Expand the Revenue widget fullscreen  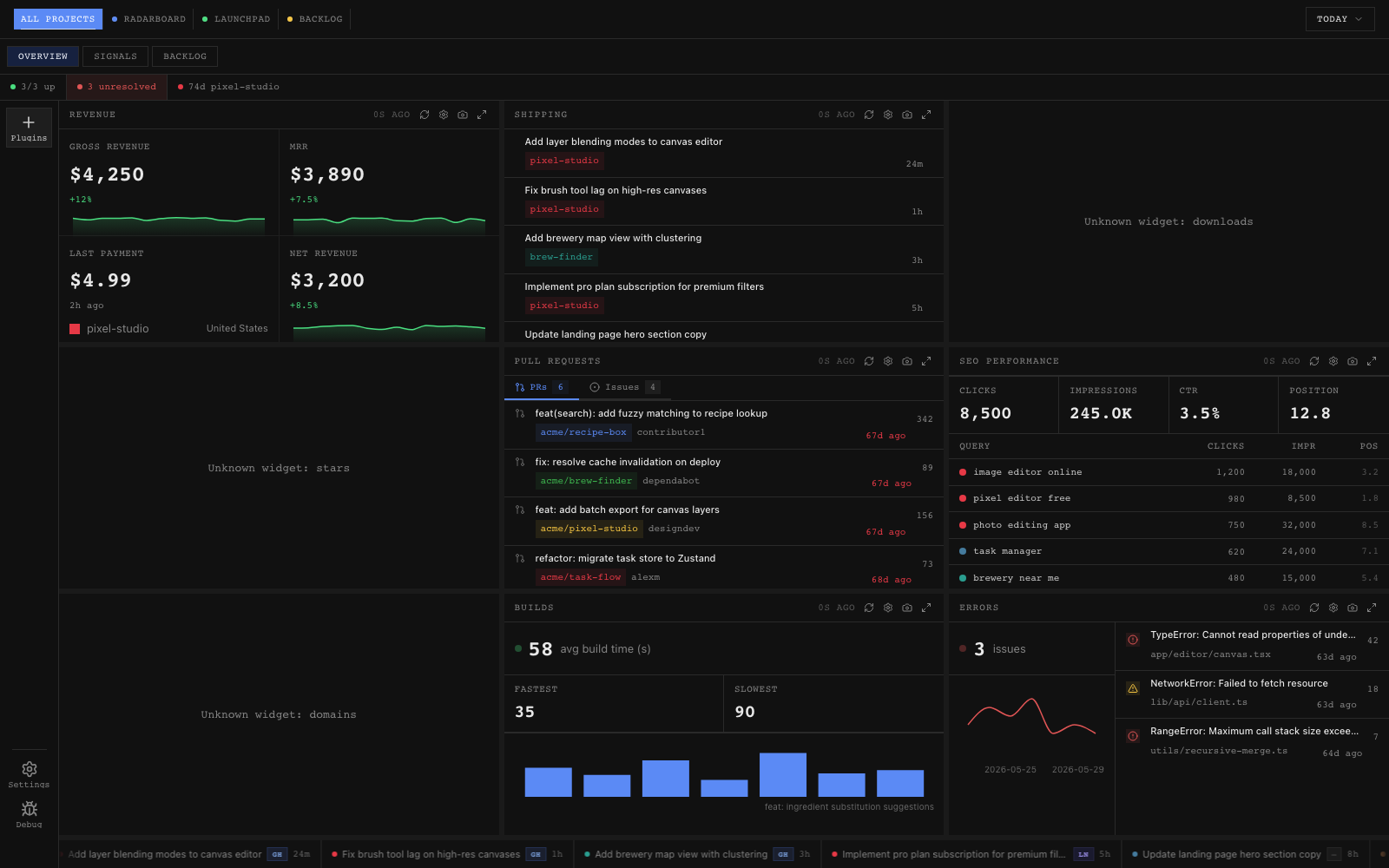[482, 115]
